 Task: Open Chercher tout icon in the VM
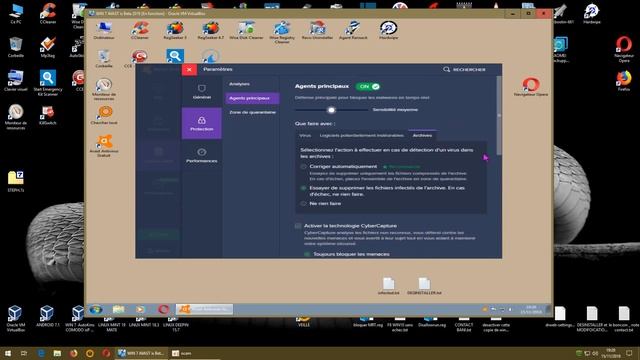104,115
